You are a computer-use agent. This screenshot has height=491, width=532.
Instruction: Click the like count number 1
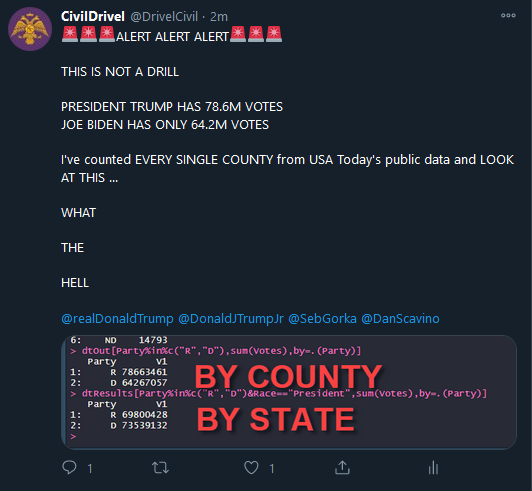pos(271,469)
